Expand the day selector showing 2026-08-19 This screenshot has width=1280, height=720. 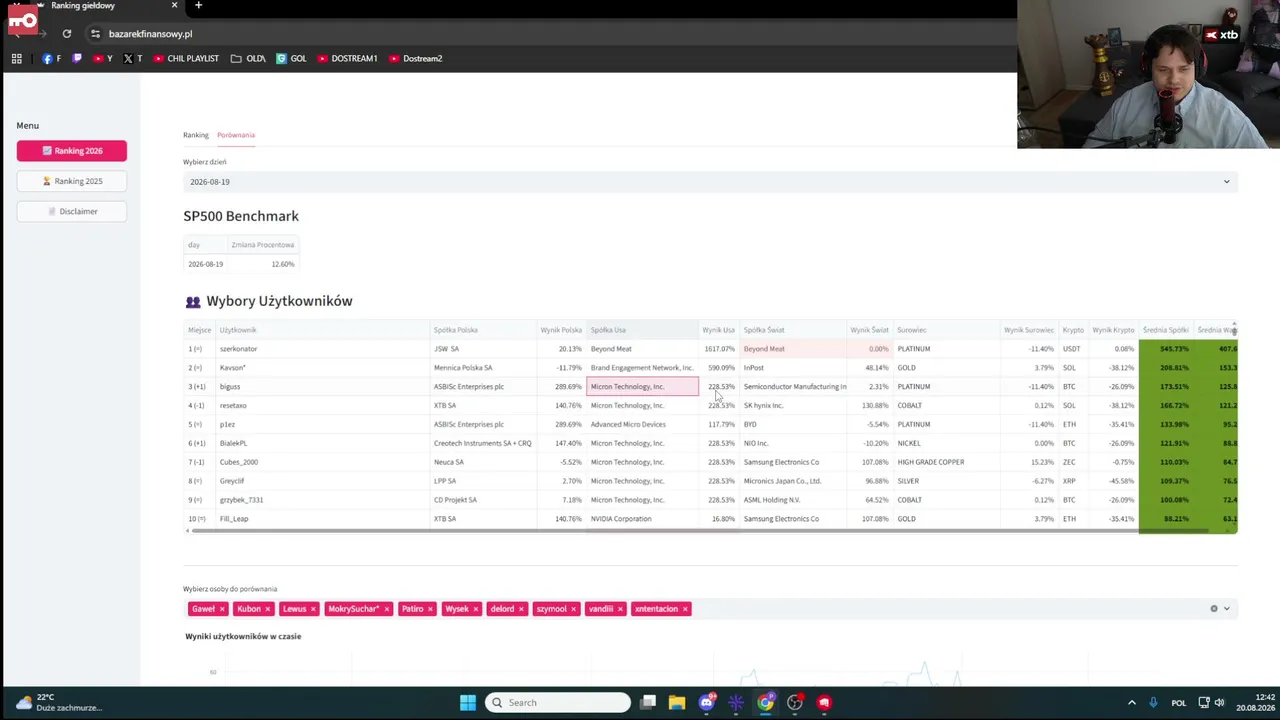coord(710,182)
